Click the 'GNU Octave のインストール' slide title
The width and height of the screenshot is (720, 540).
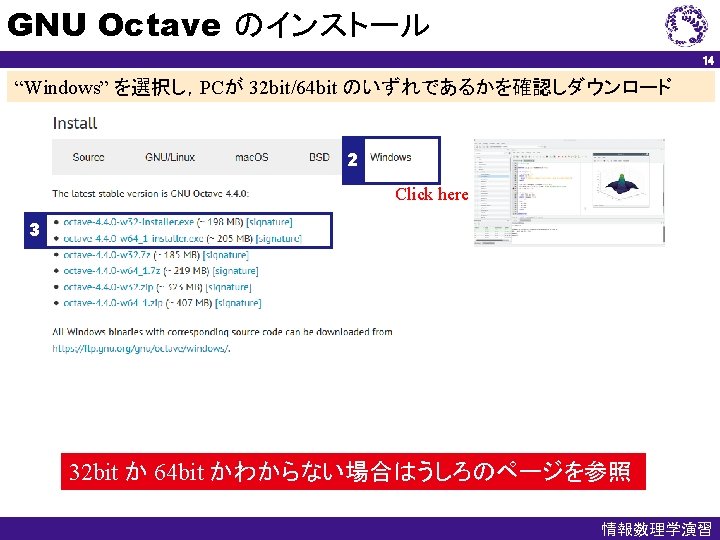218,25
